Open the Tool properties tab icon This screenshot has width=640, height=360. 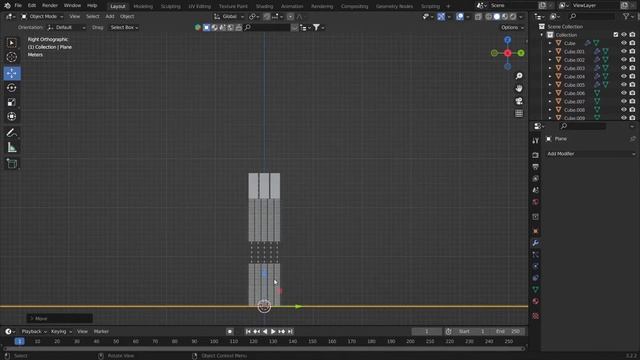point(536,140)
